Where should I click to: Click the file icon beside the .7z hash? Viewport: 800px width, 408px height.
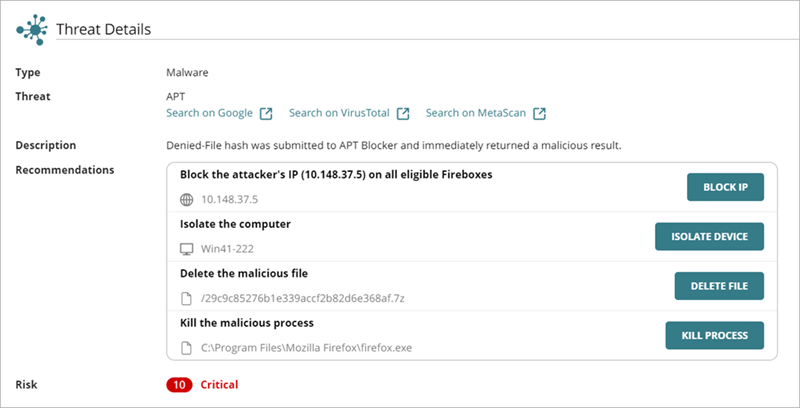coord(186,297)
